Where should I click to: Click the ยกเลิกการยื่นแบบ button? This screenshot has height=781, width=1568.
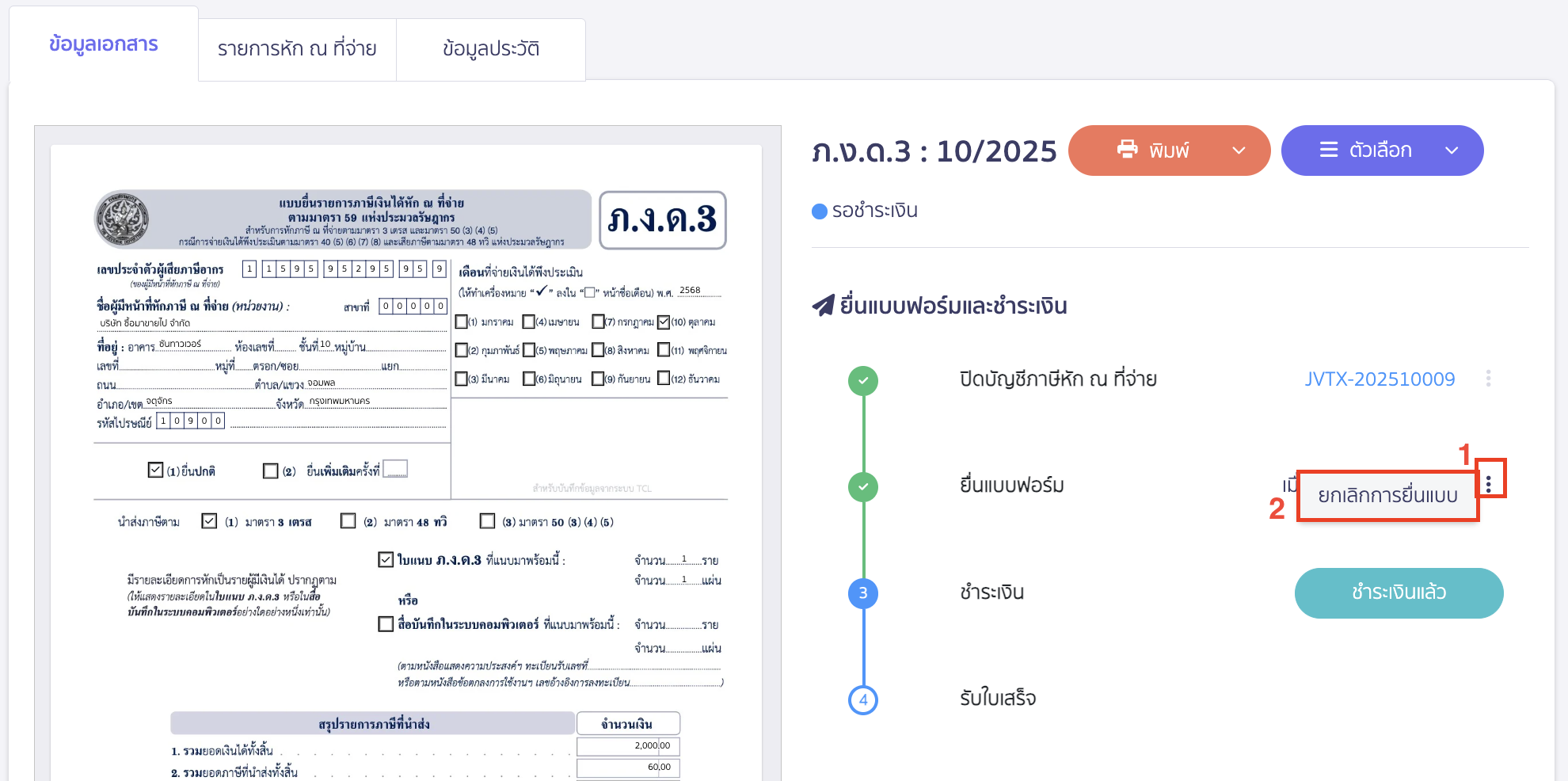(x=1387, y=495)
